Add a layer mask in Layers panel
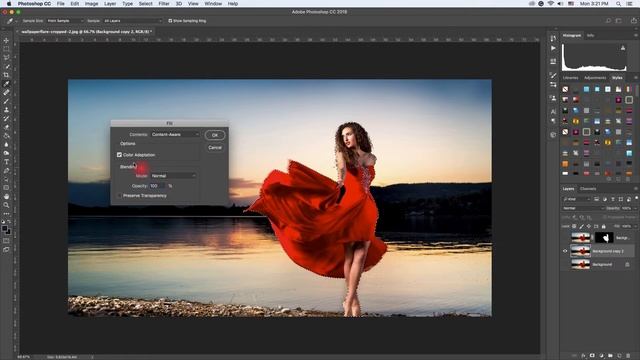This screenshot has width=640, height=360. pos(592,356)
